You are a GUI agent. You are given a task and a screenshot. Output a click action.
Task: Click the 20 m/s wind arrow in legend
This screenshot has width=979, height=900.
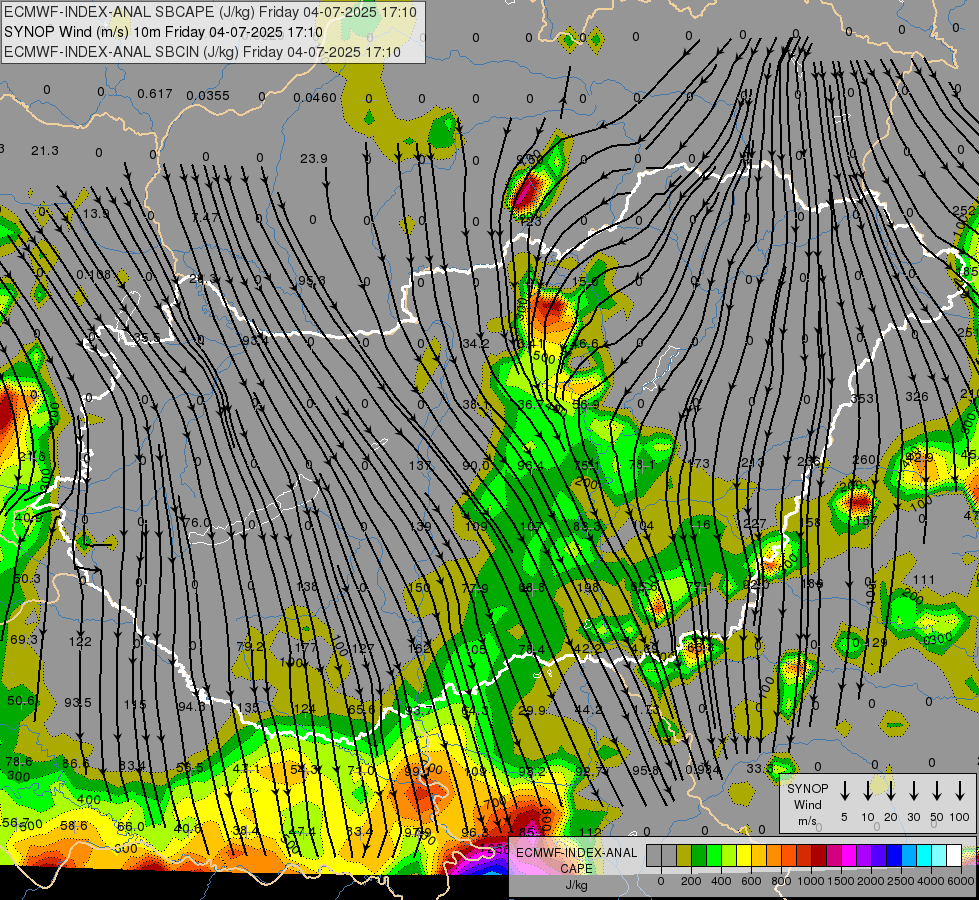890,791
